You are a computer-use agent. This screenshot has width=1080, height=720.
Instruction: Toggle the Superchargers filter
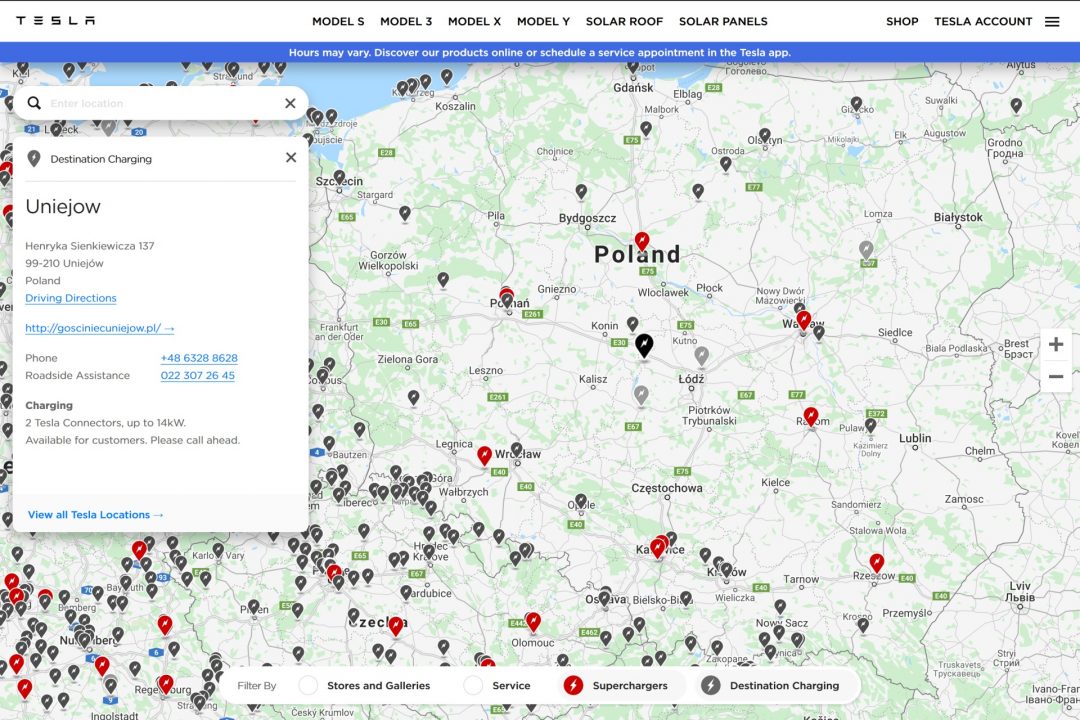tap(616, 686)
